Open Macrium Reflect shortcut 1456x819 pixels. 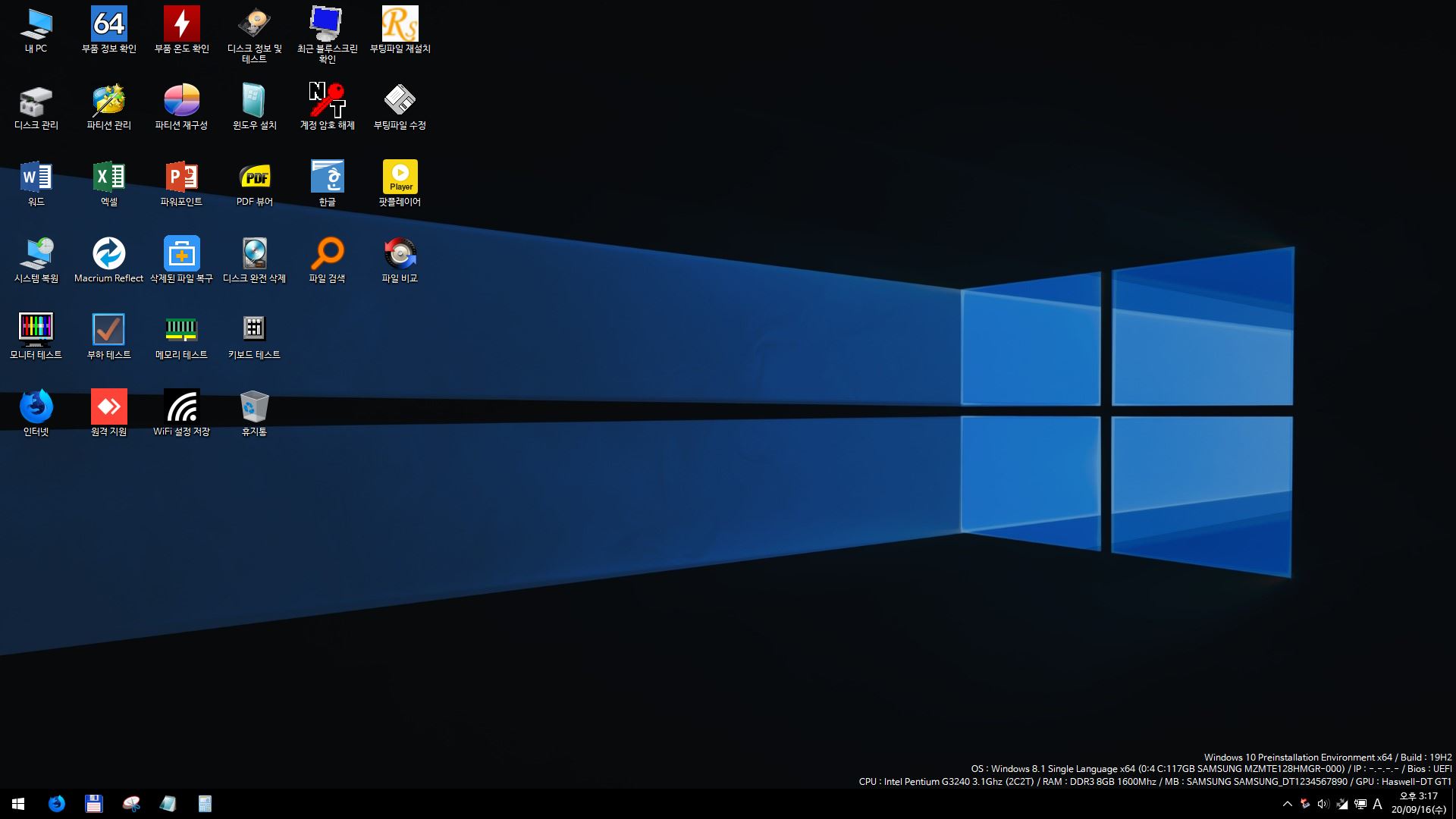(109, 260)
